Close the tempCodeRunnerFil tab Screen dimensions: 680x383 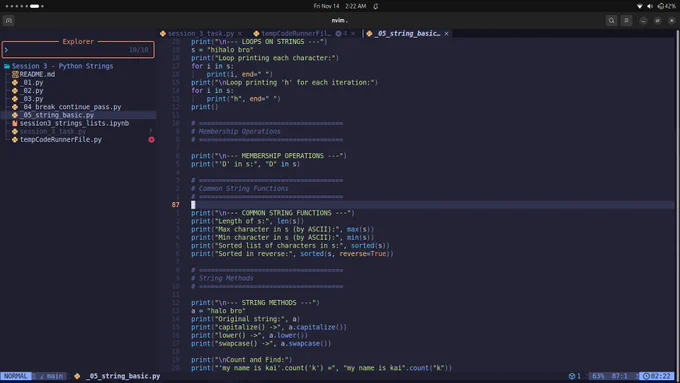pyautogui.click(x=353, y=33)
